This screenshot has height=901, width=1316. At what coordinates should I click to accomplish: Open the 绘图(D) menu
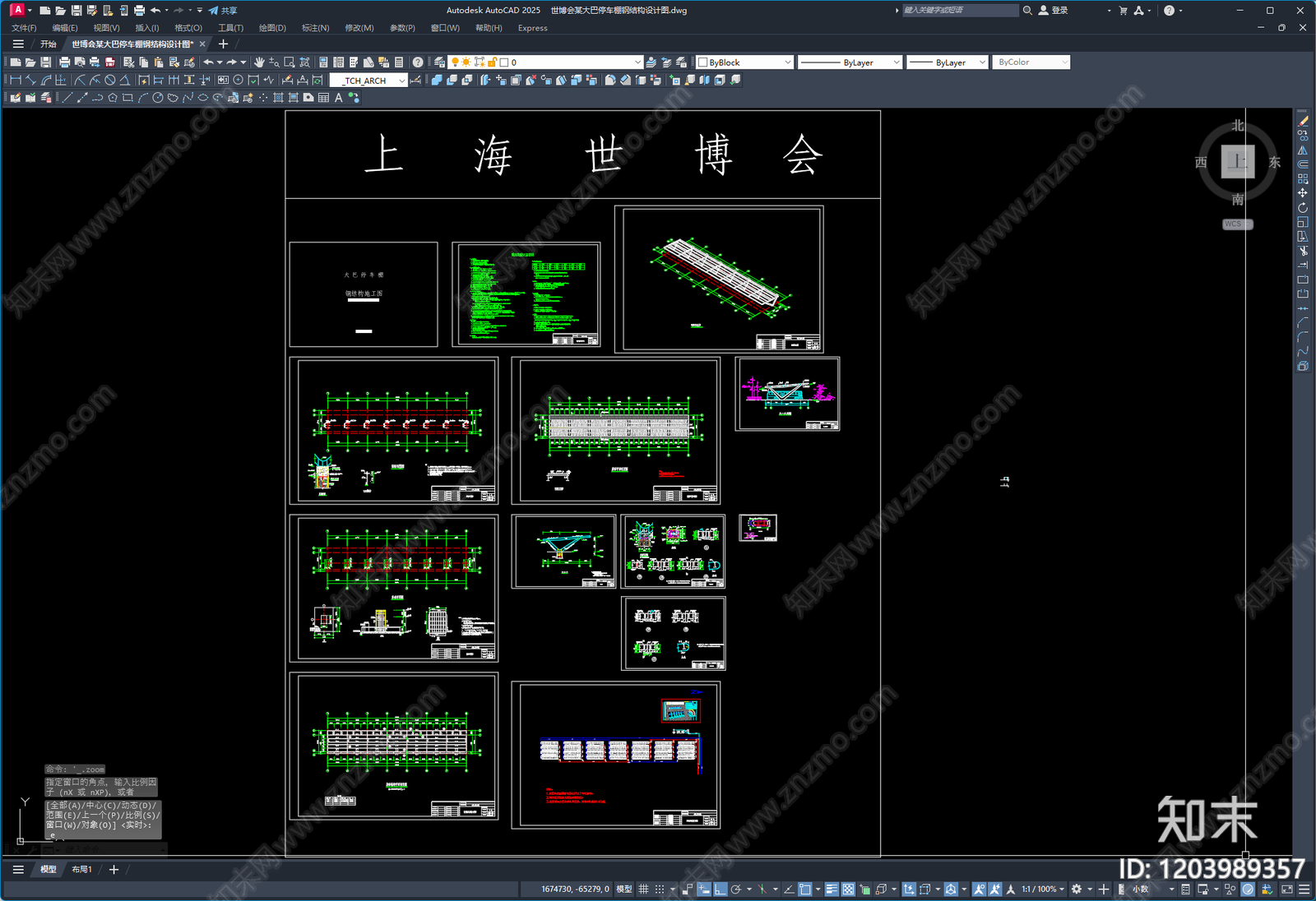(x=272, y=28)
